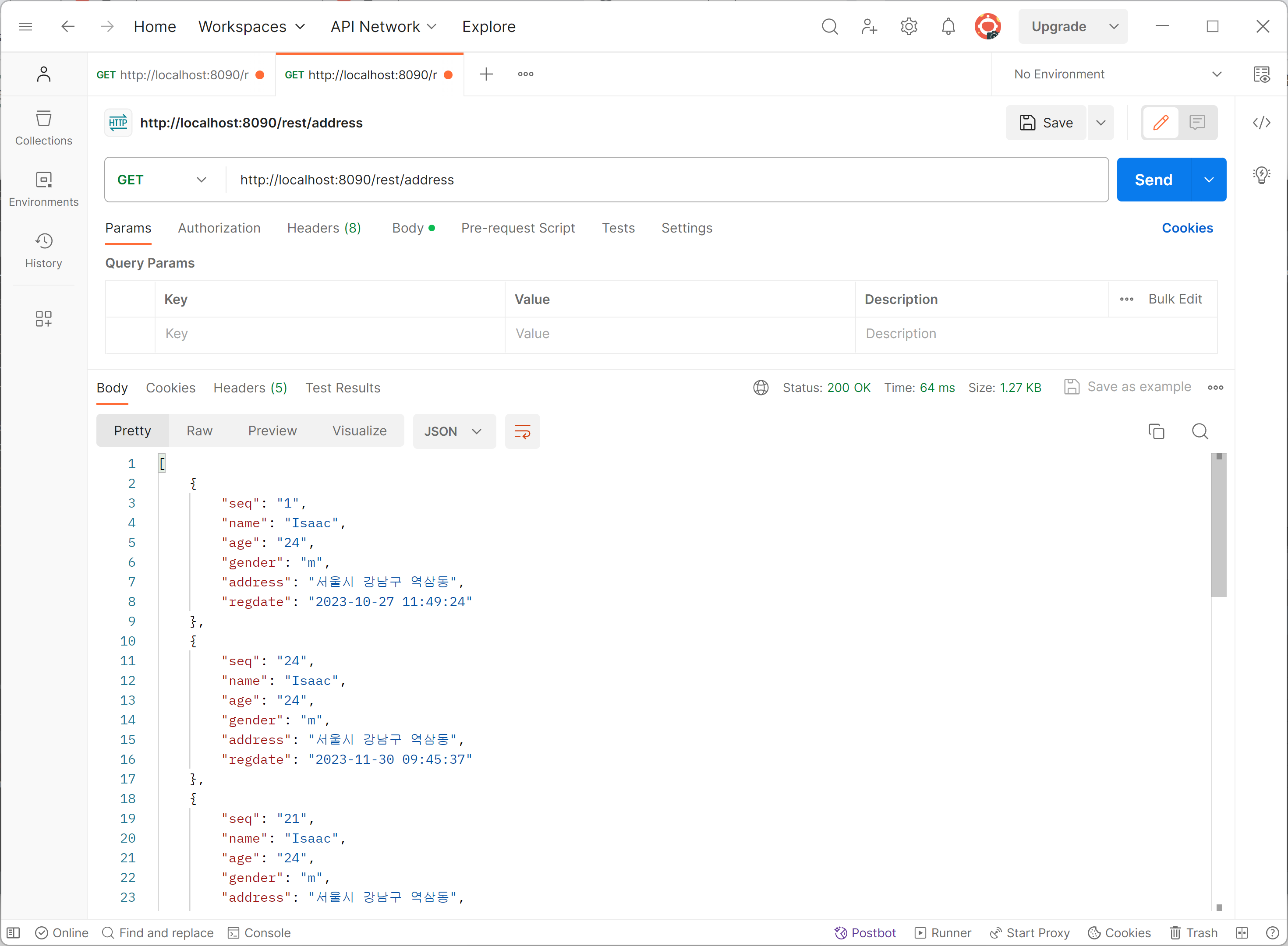Open the response Headers (5) tab
1288x946 pixels.
[x=250, y=388]
